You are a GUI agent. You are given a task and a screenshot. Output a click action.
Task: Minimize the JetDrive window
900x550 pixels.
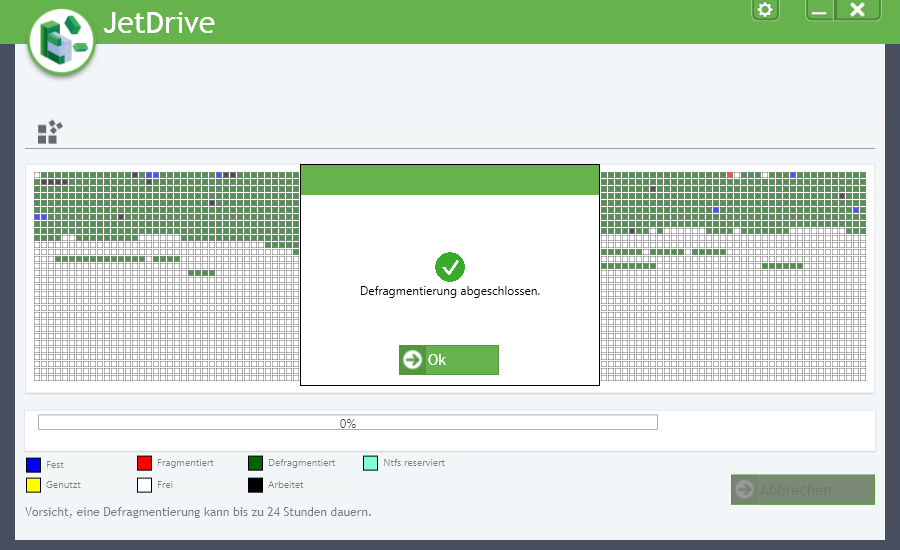[x=820, y=10]
